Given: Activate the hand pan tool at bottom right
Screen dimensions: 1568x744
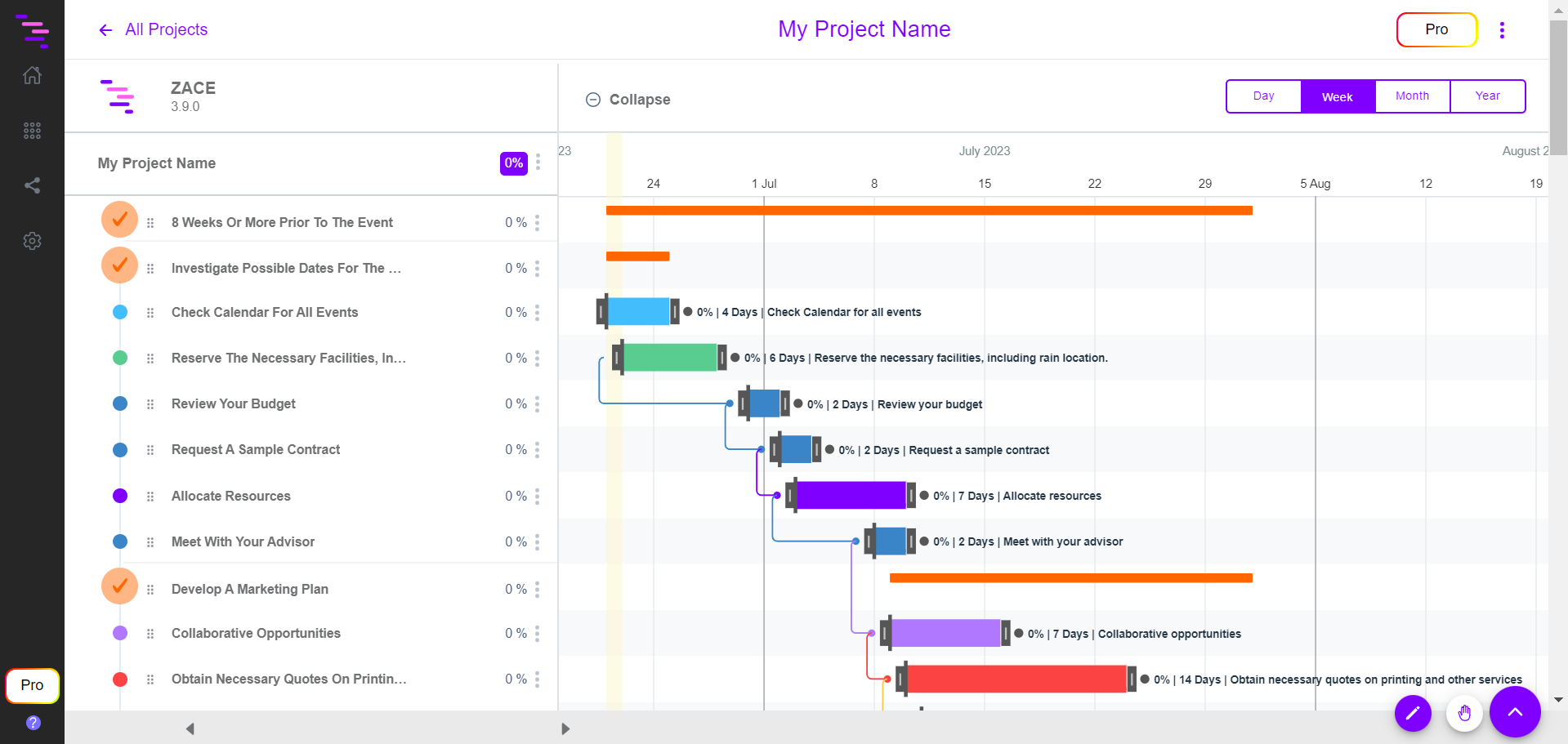Looking at the screenshot, I should (x=1464, y=713).
